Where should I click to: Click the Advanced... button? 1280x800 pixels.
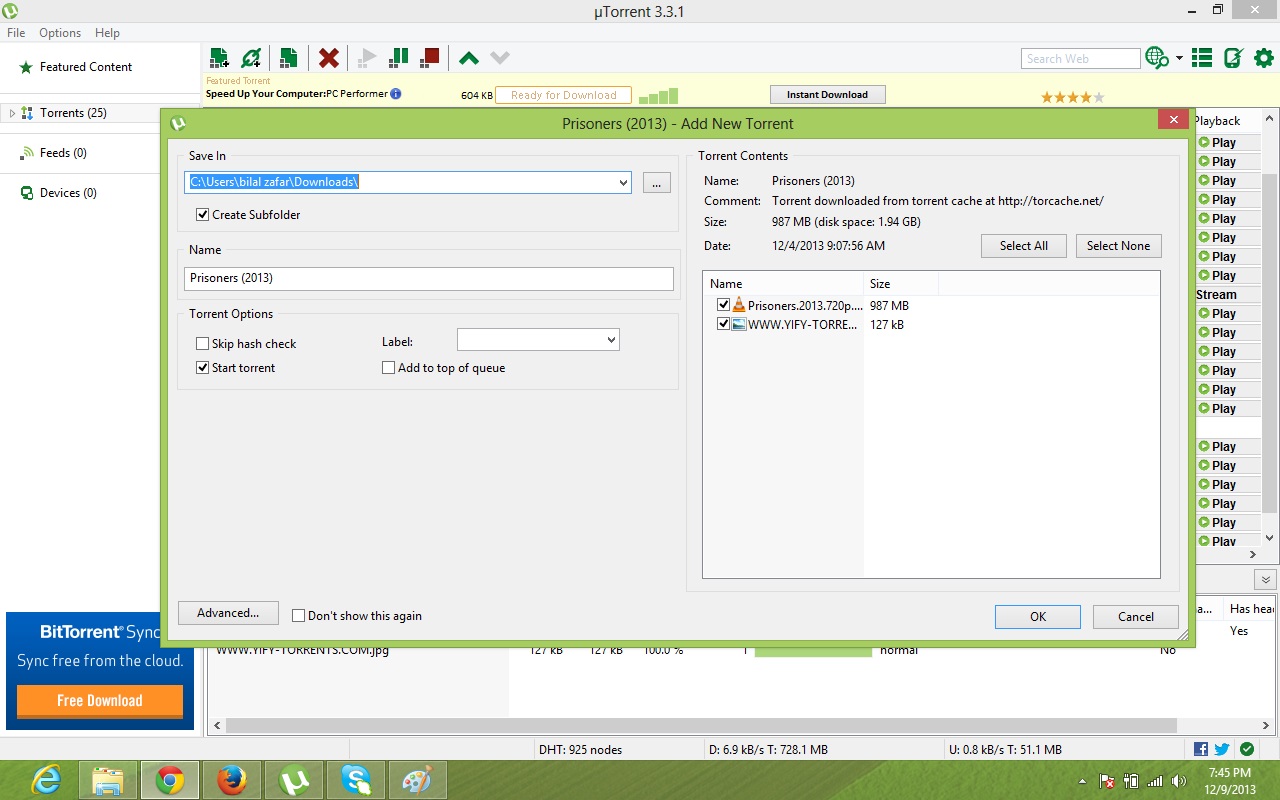point(228,613)
